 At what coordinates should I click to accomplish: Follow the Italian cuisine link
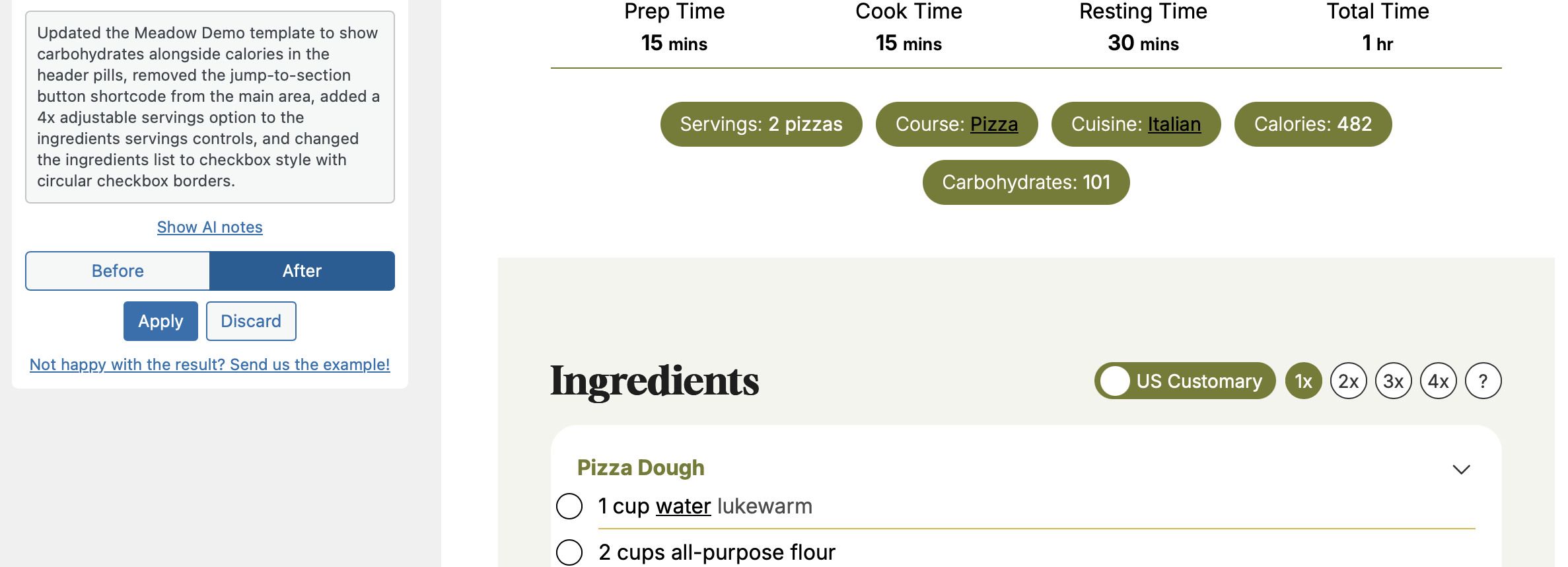point(1174,124)
